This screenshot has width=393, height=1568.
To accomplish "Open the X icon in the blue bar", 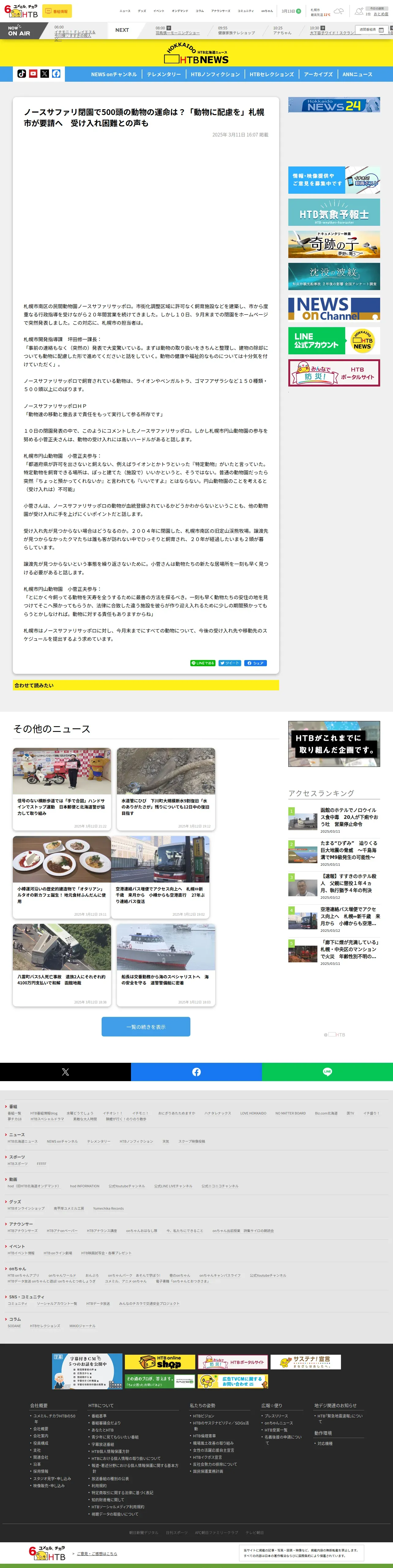I will [44, 74].
